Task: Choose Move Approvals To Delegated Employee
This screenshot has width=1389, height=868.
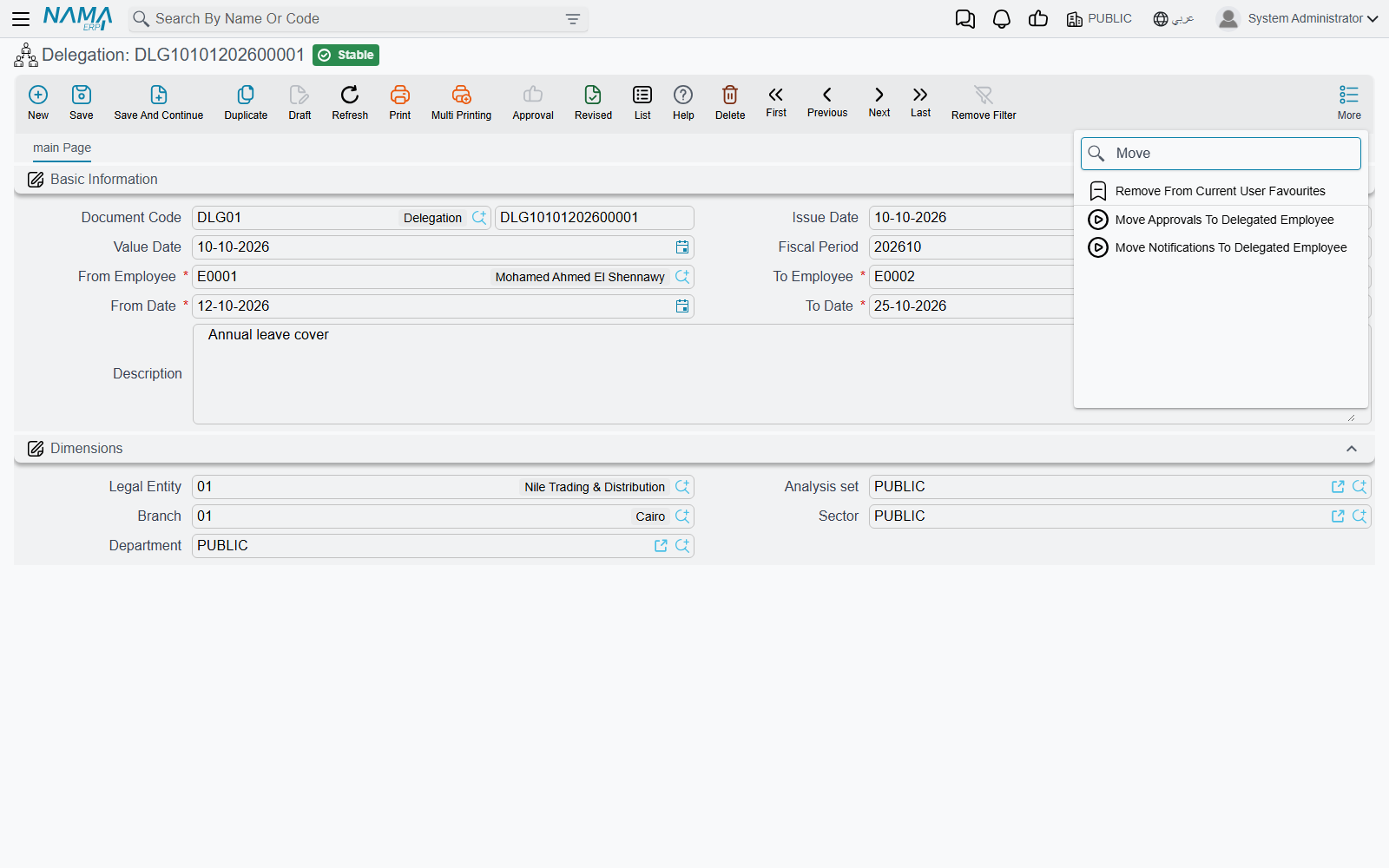Action: tap(1221, 220)
